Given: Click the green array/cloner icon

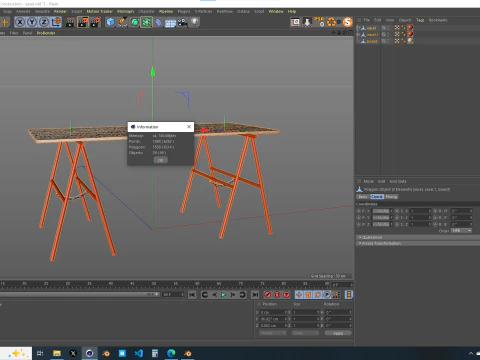Looking at the screenshot, I should [146, 22].
